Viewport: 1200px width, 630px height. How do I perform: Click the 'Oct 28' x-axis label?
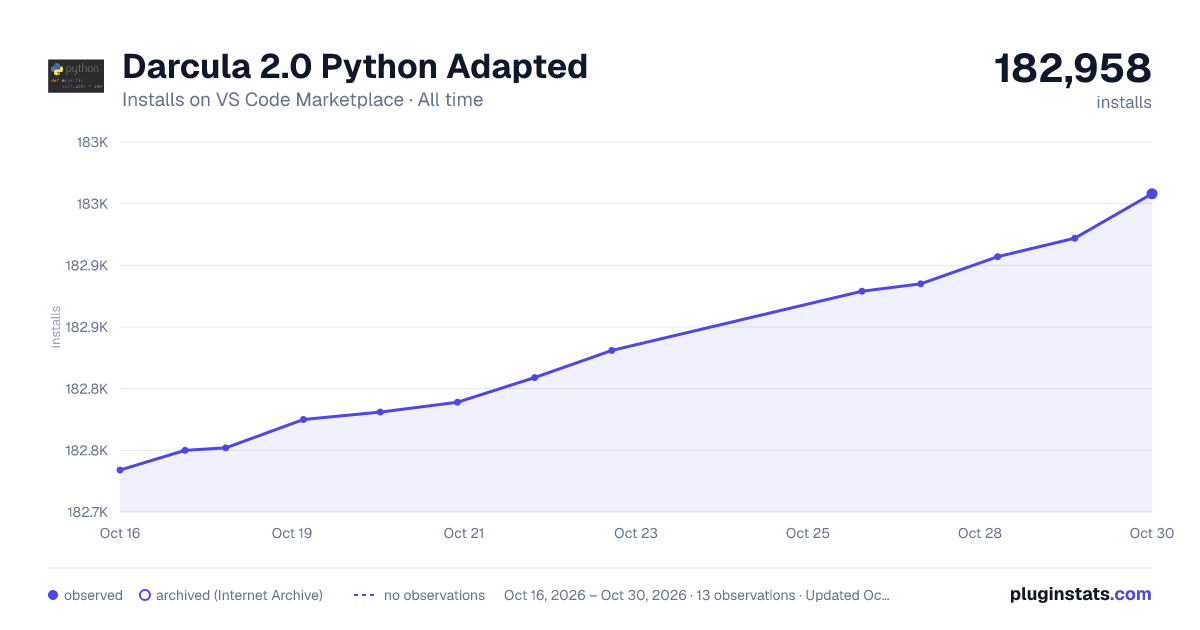980,533
